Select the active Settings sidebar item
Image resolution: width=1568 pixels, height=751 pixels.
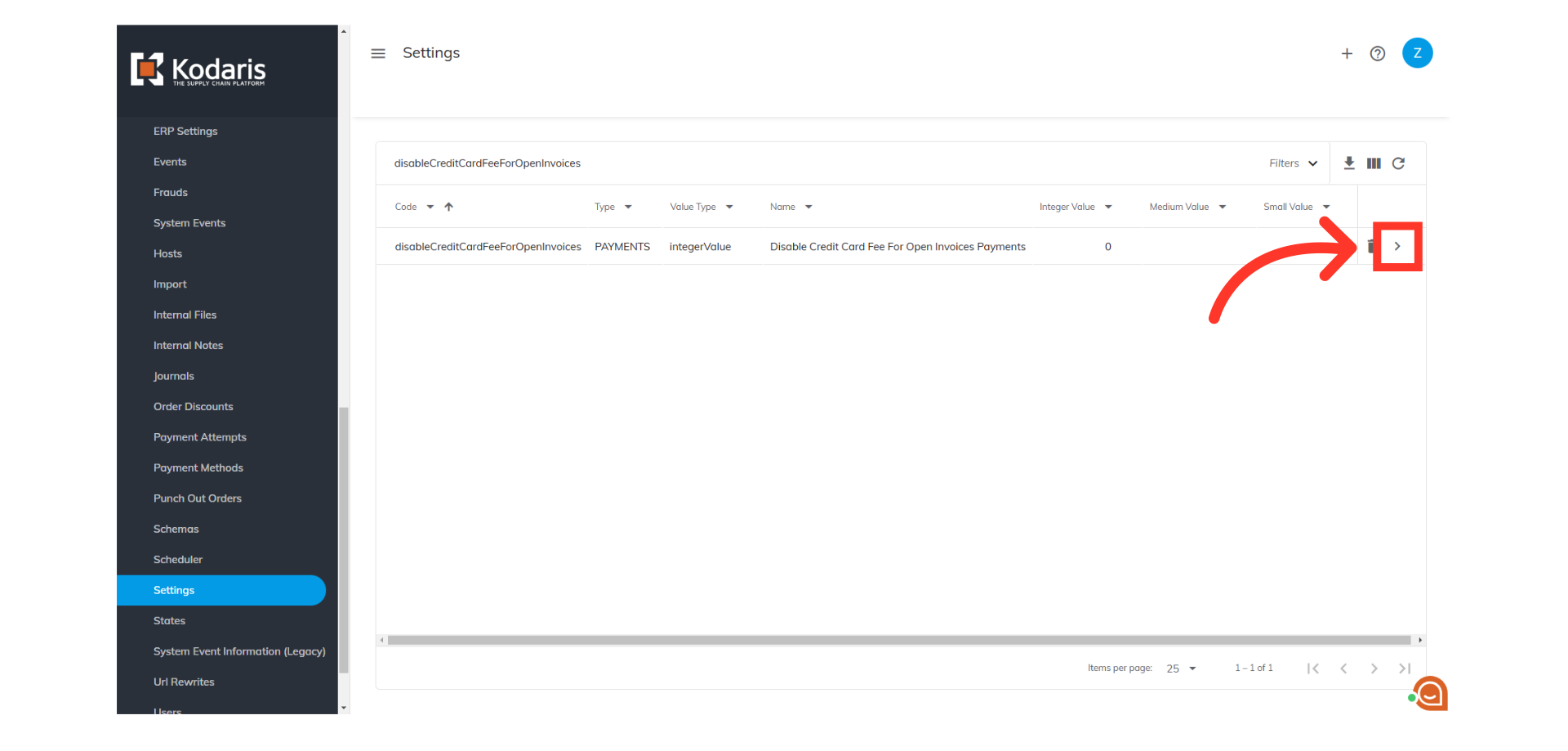[x=221, y=590]
